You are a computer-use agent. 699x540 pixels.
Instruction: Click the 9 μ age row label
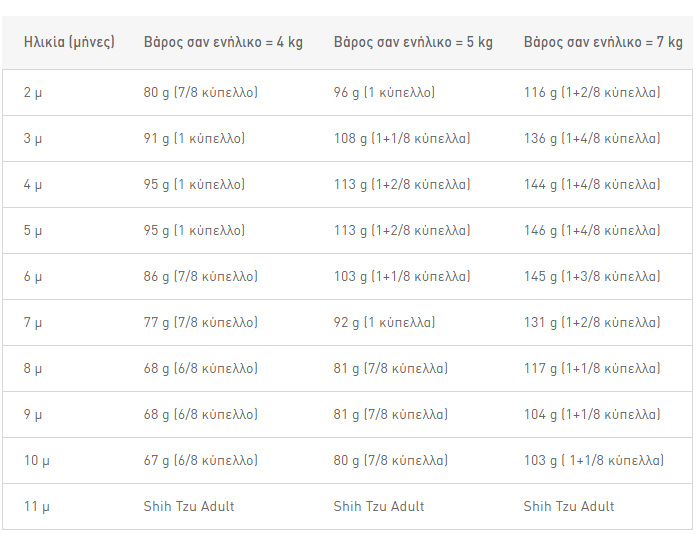[x=33, y=414]
